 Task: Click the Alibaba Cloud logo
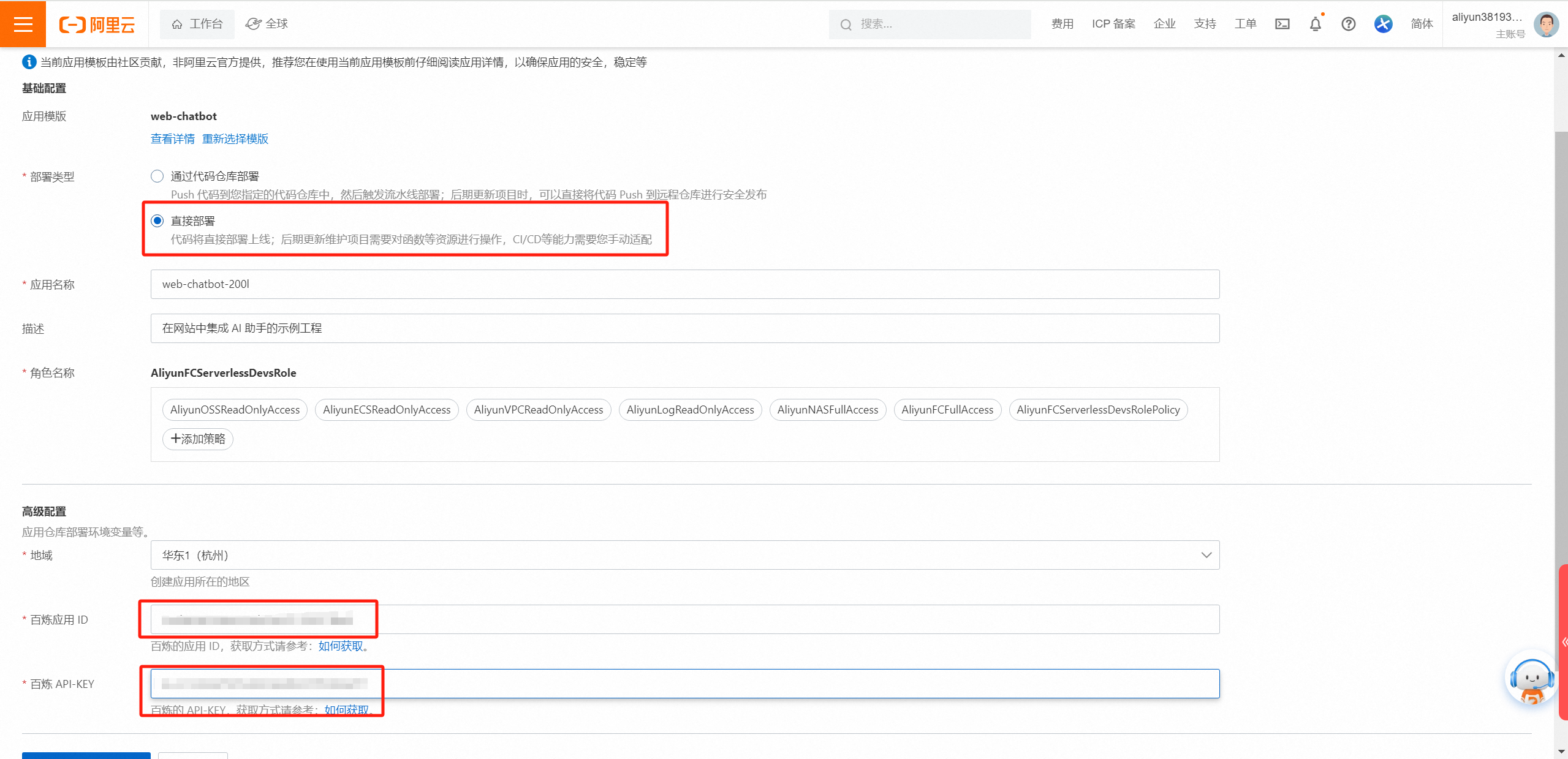(97, 25)
